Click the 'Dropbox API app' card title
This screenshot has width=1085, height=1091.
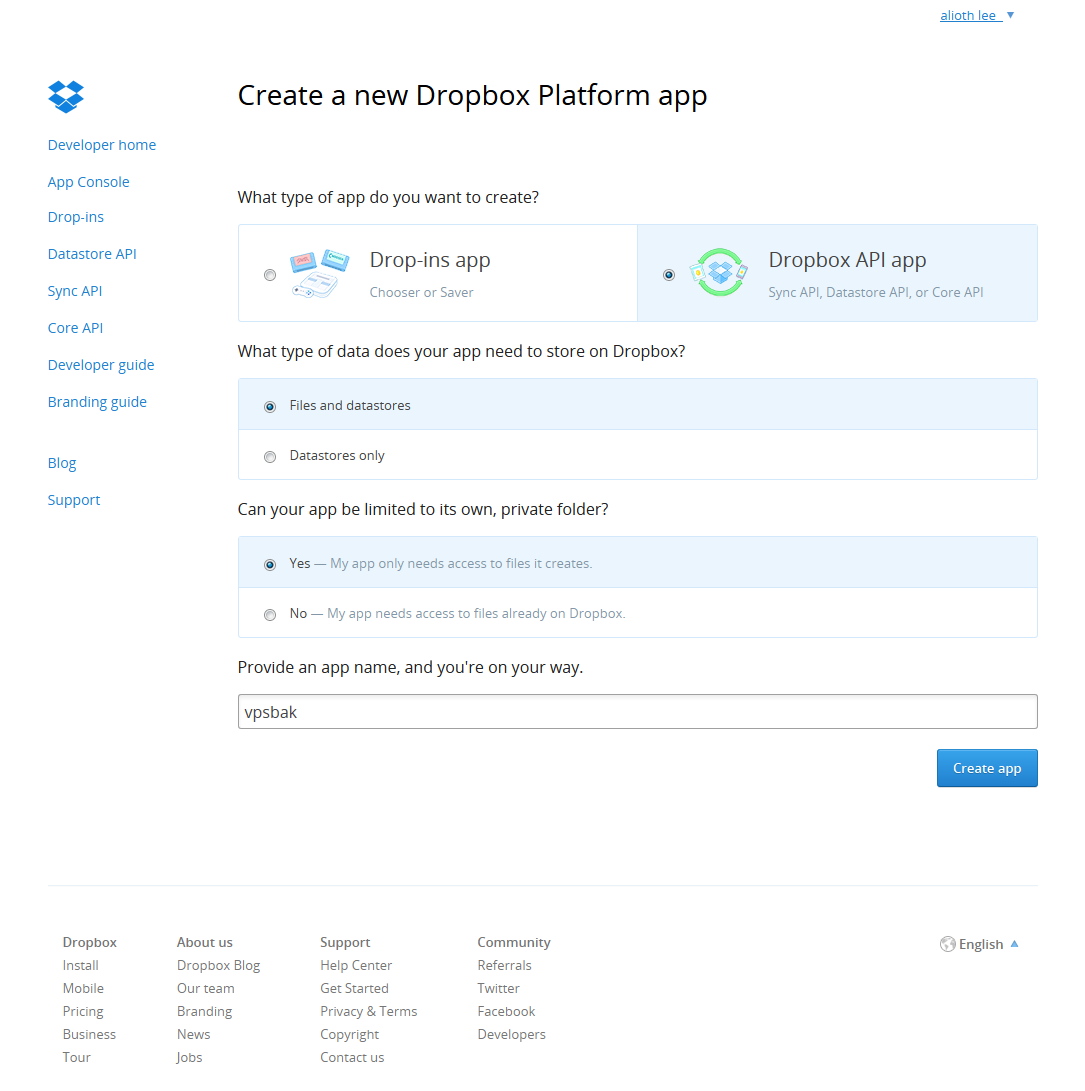(x=847, y=260)
